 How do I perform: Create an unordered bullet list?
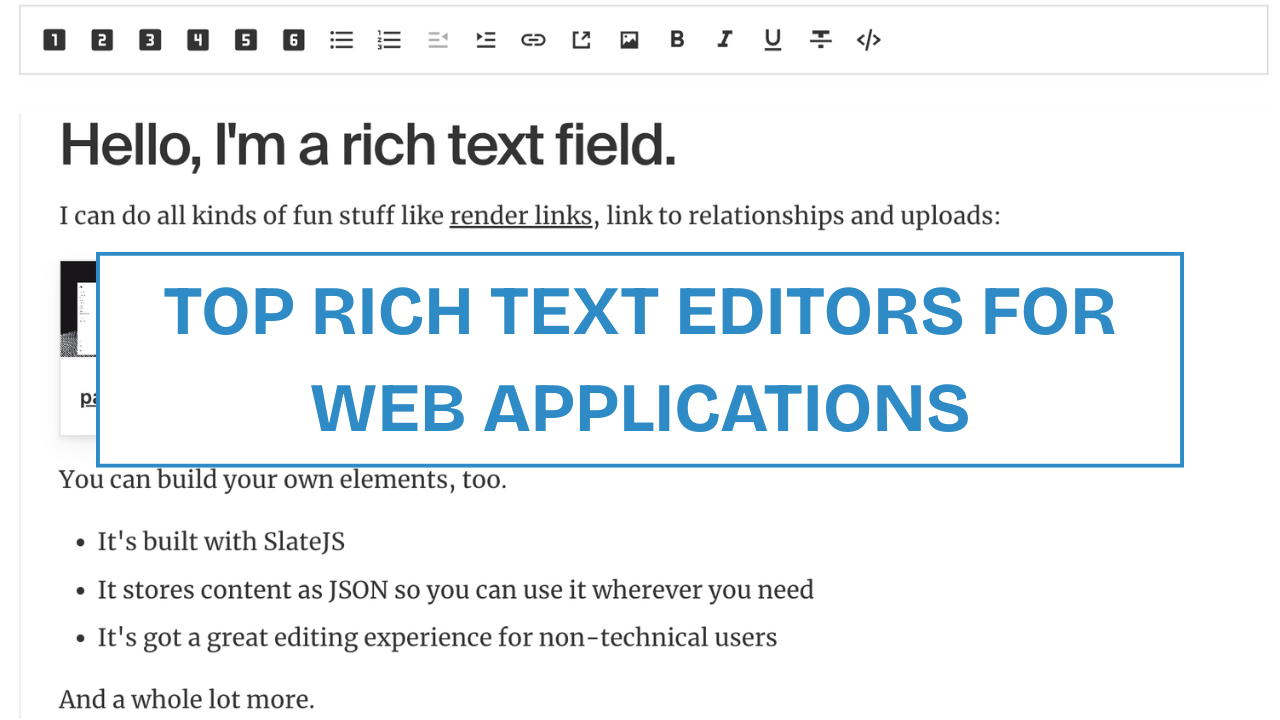click(341, 40)
